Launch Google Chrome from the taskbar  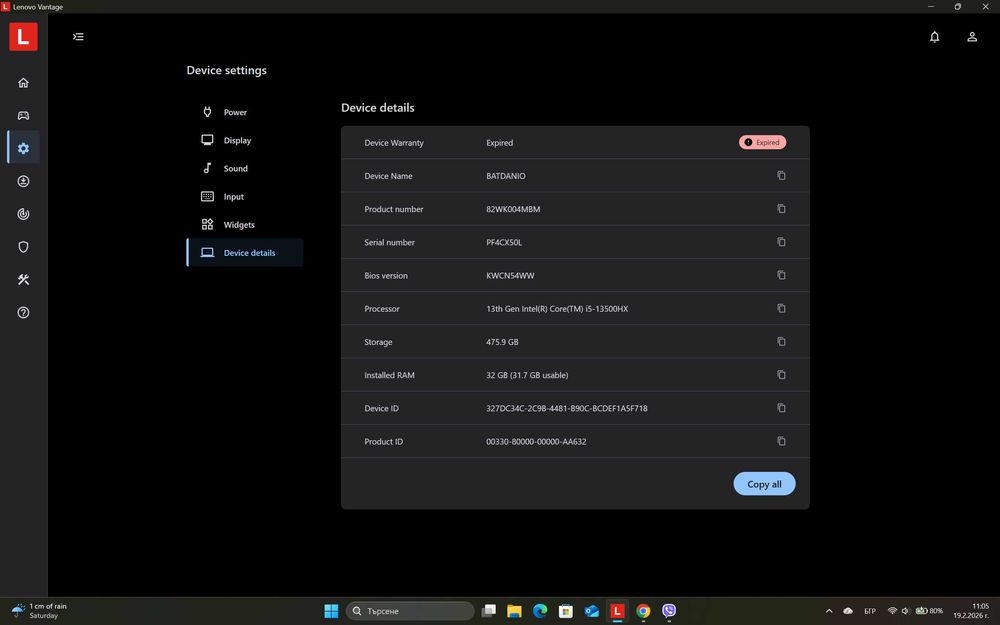click(x=643, y=611)
